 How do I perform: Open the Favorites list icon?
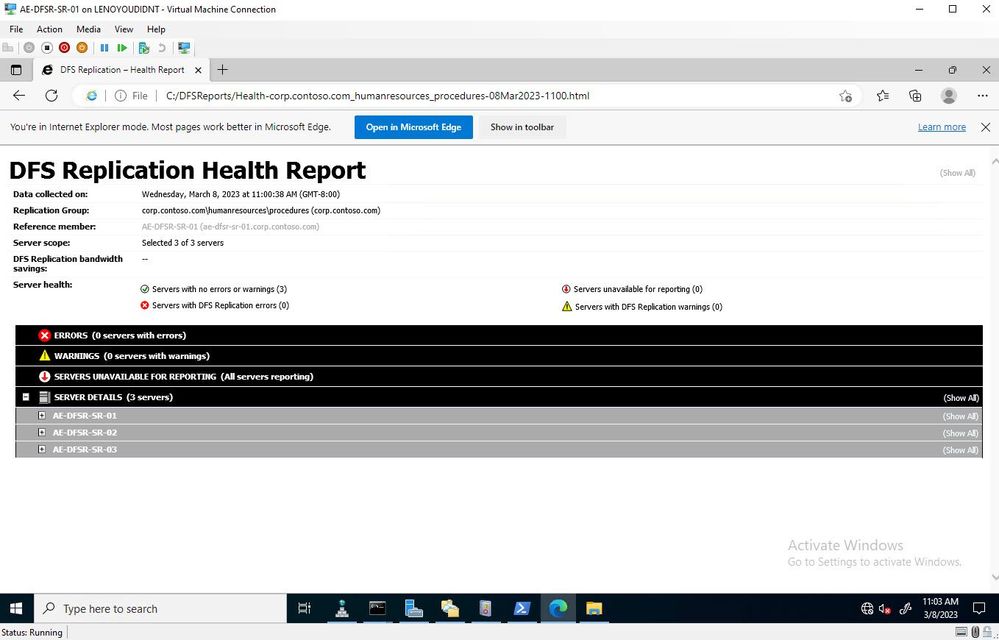point(882,96)
